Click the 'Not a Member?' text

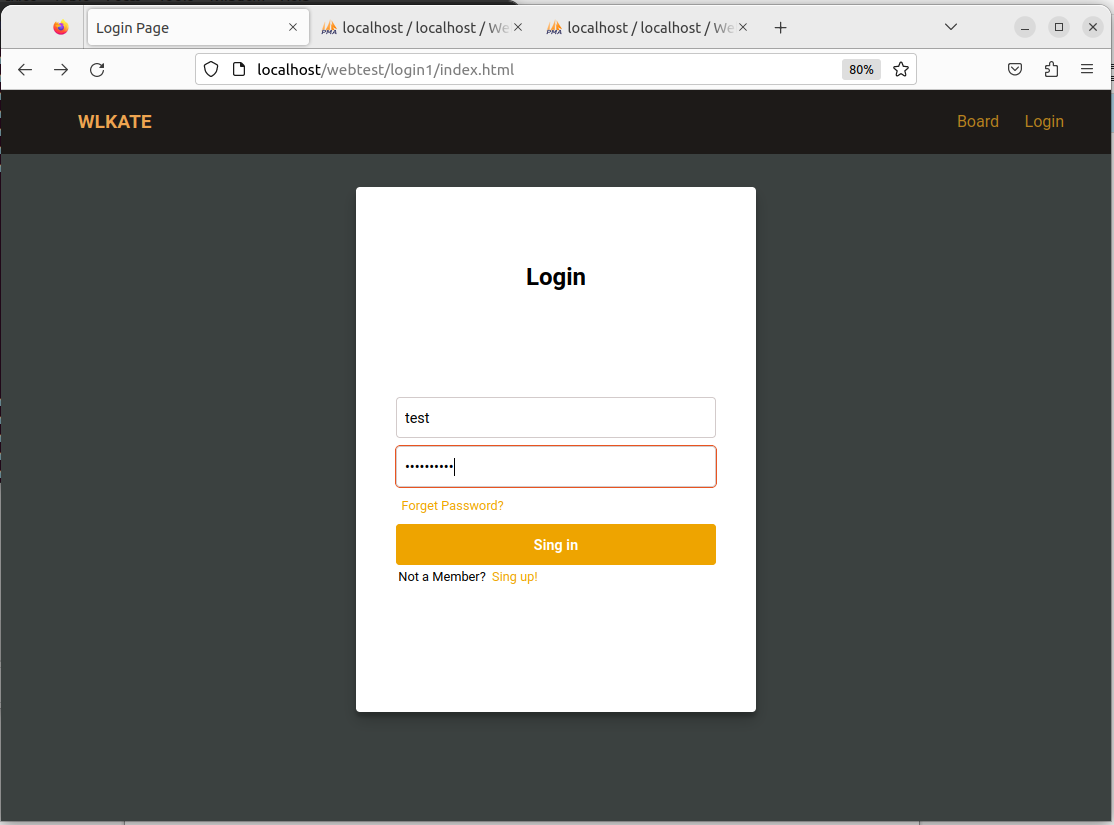442,577
